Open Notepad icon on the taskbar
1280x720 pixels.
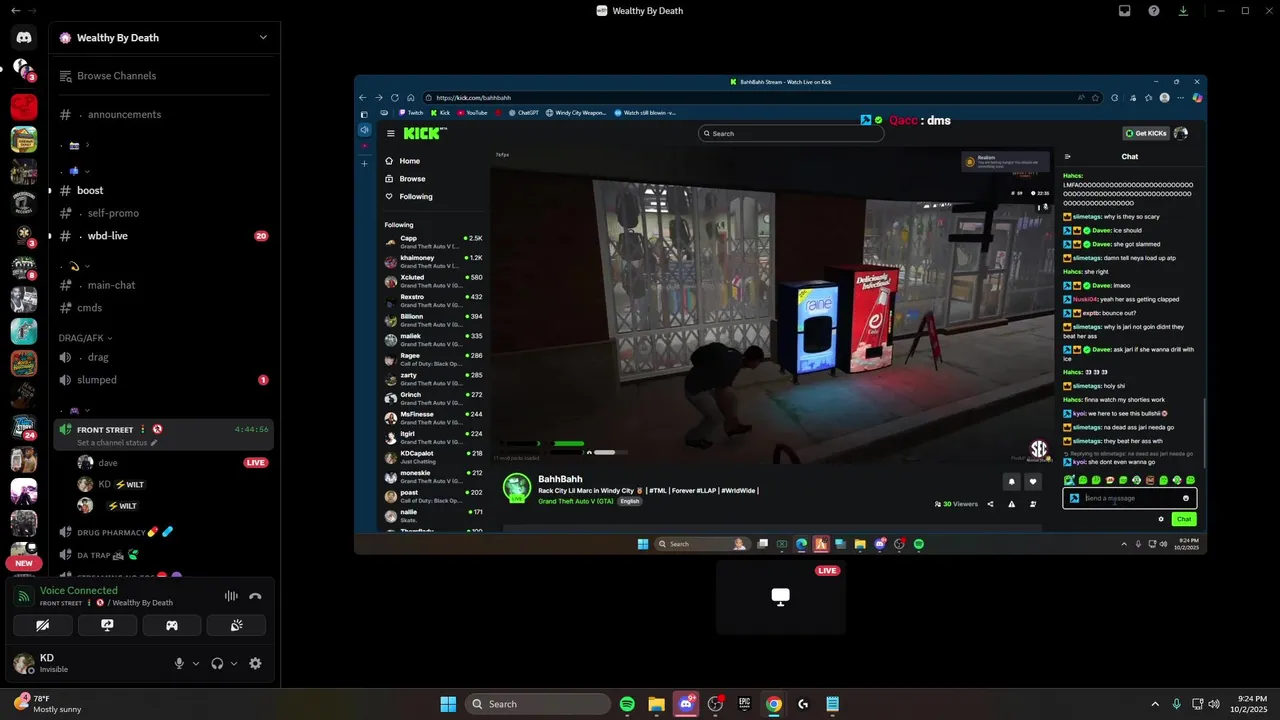(832, 704)
